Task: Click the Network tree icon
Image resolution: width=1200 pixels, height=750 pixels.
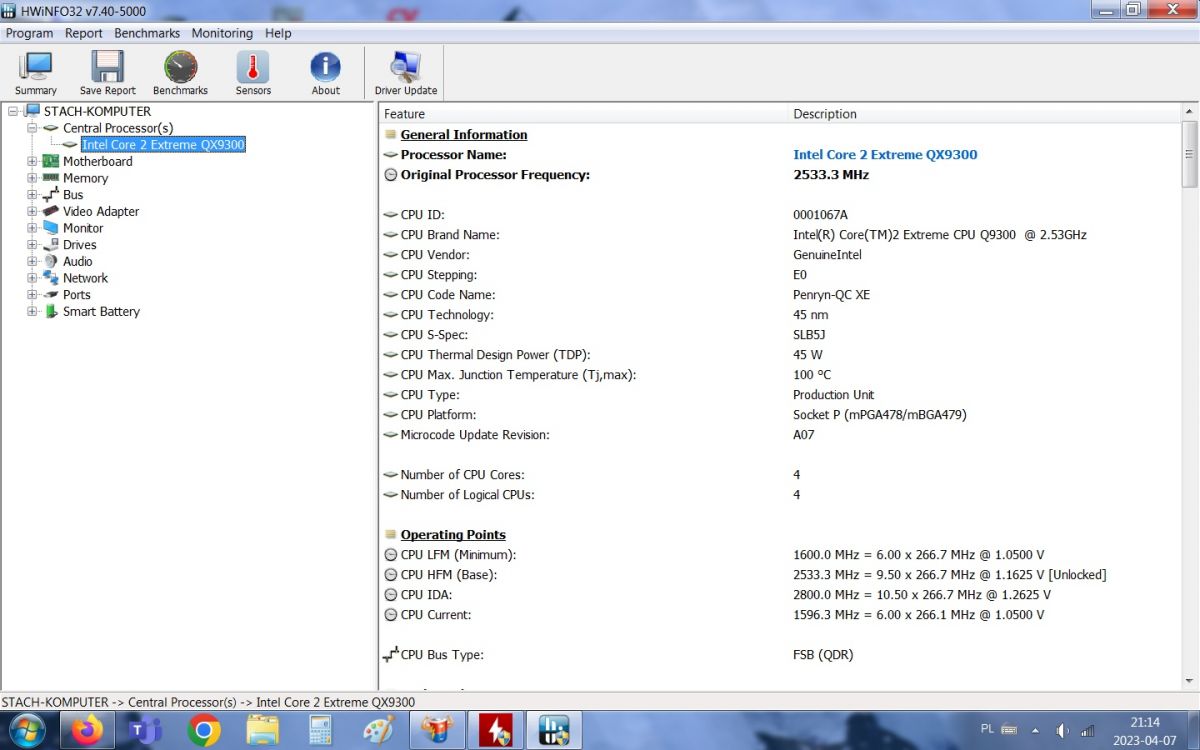Action: click(51, 278)
